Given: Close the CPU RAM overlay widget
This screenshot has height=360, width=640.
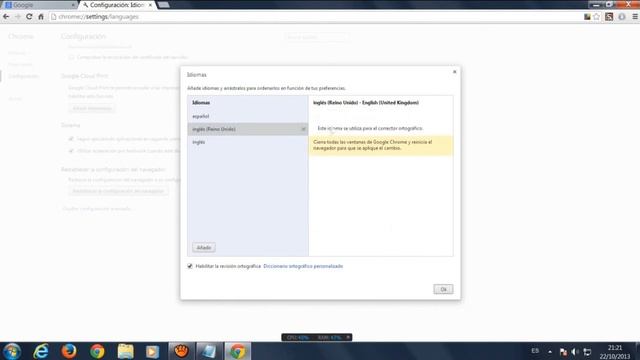Looking at the screenshot, I should tap(348, 337).
